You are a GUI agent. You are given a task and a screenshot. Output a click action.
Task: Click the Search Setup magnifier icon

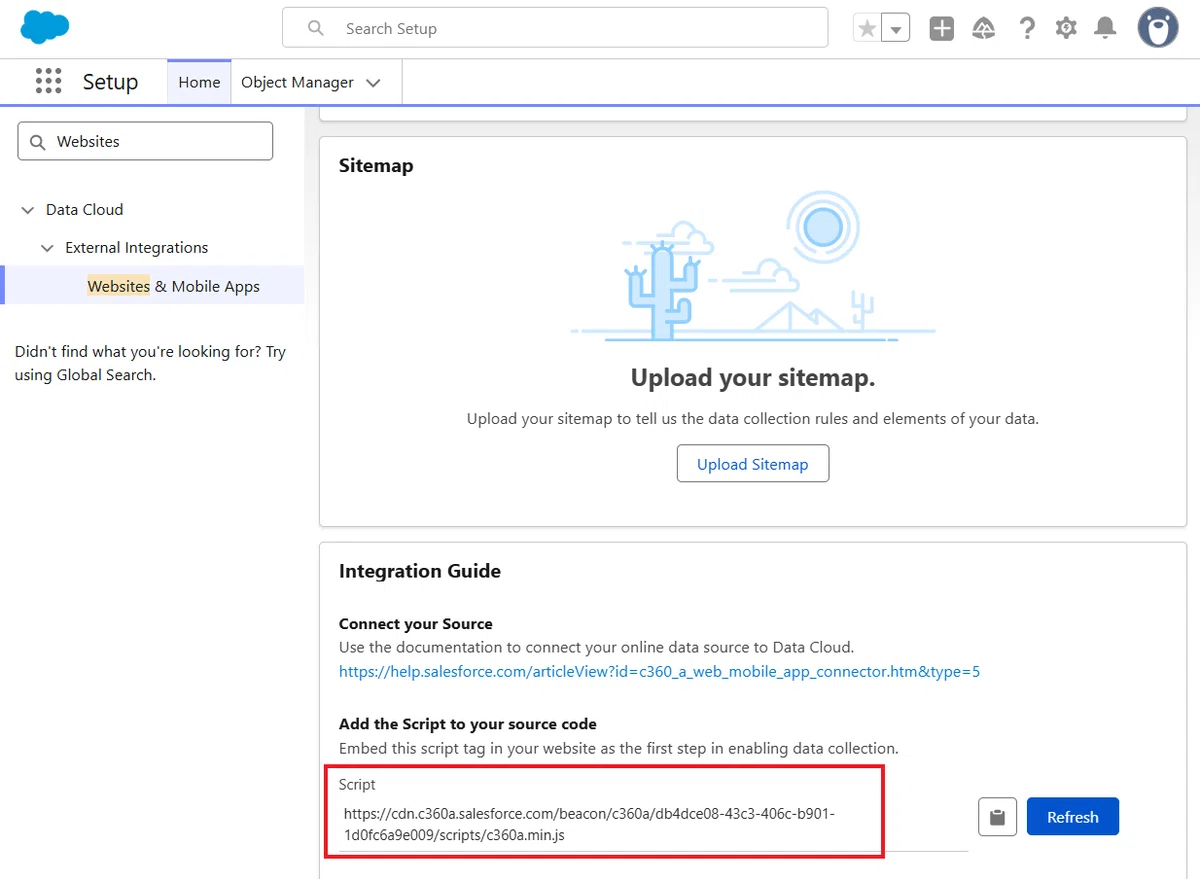click(316, 29)
